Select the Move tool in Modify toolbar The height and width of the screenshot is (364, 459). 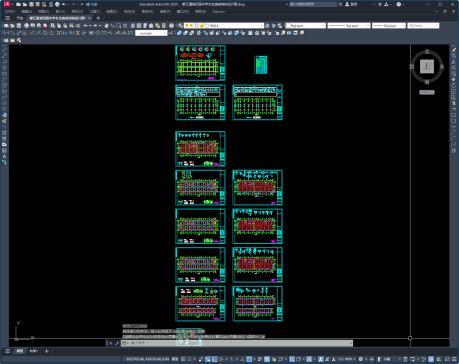click(x=454, y=79)
